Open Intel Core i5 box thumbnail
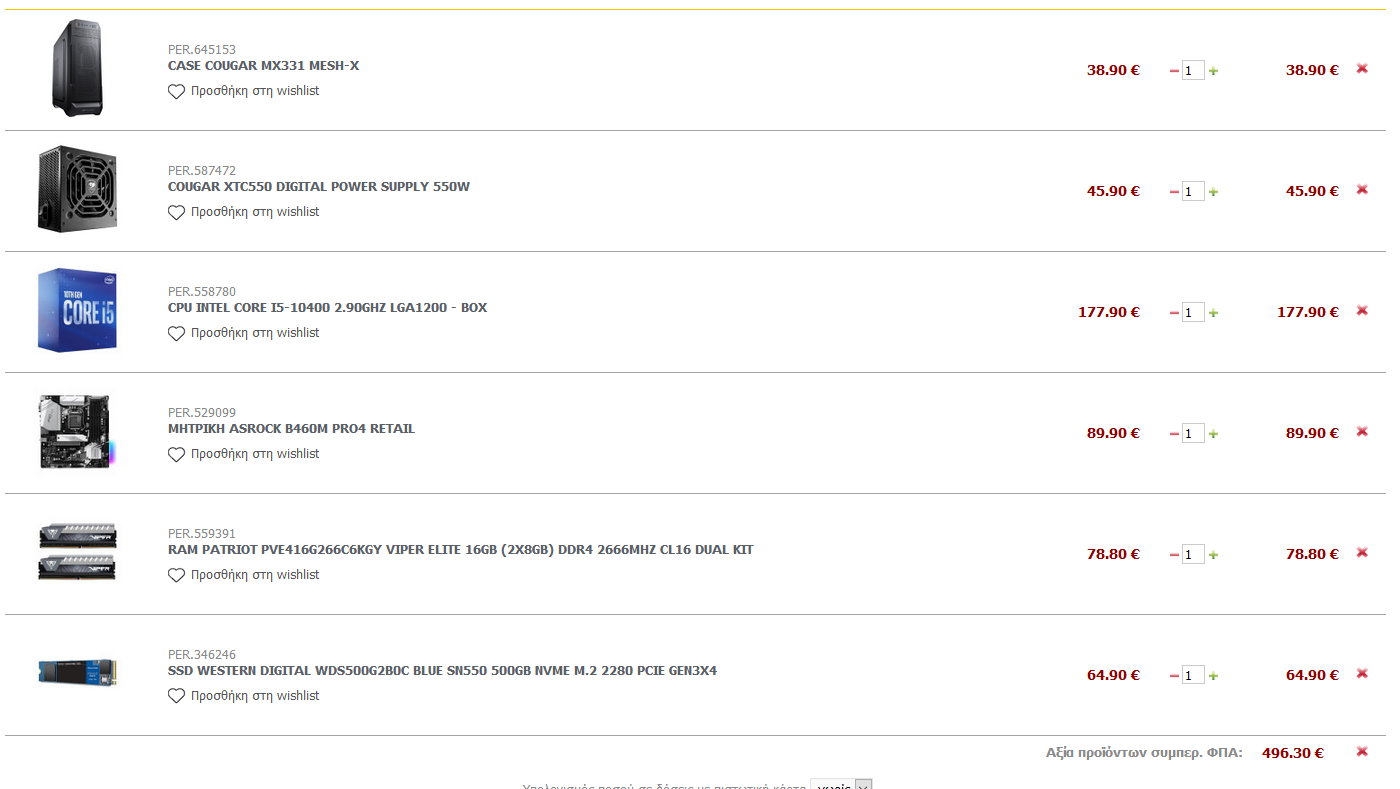 pyautogui.click(x=77, y=310)
